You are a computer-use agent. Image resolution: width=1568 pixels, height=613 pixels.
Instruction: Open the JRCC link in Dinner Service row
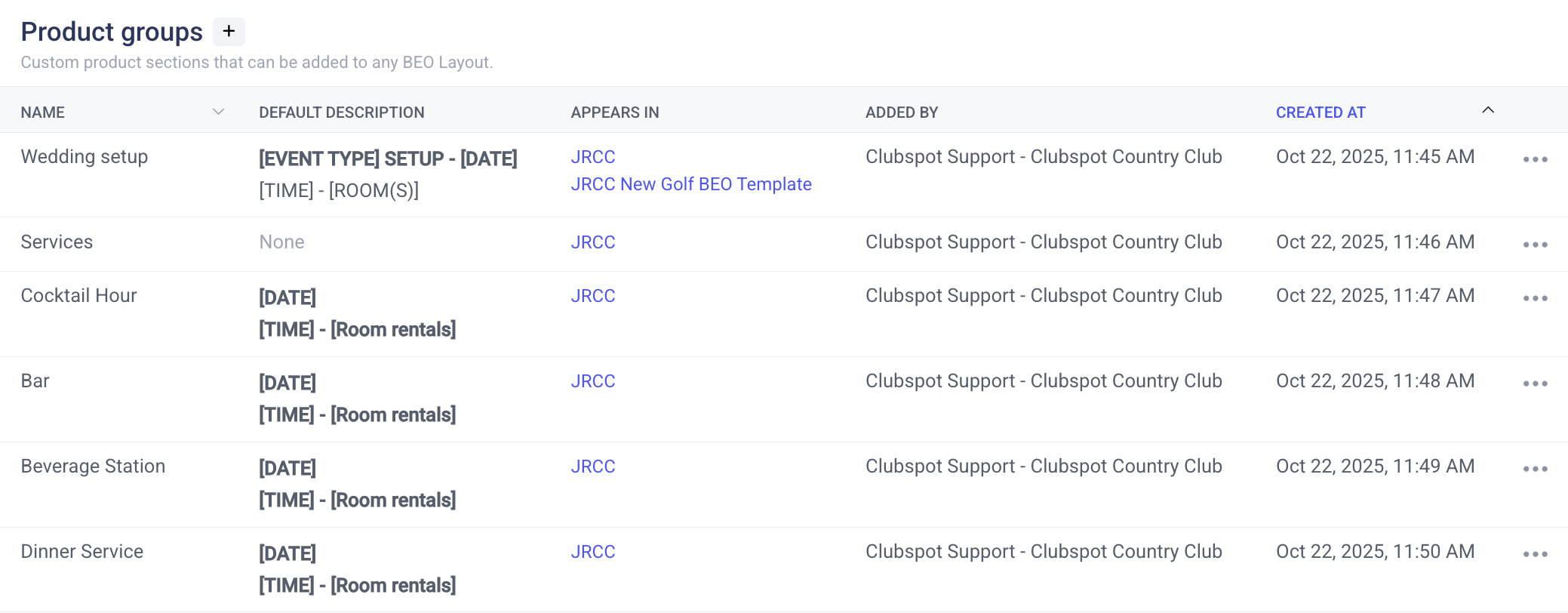(593, 552)
